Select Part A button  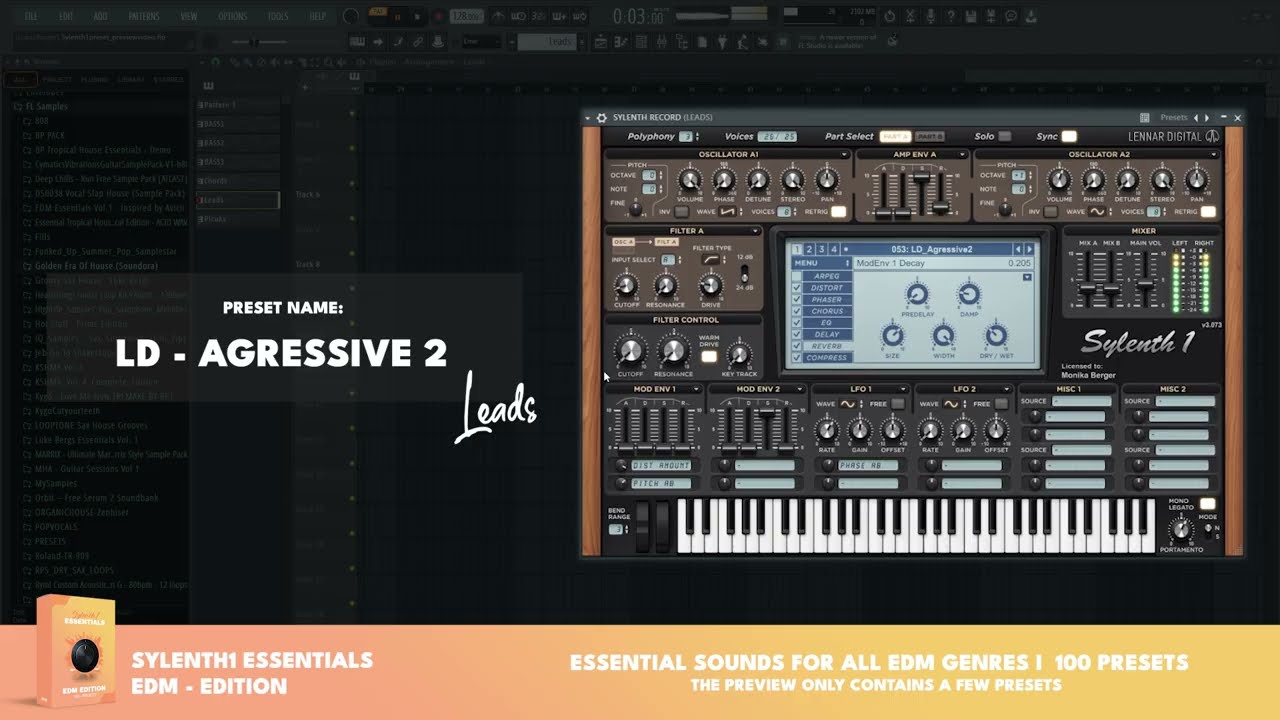[x=895, y=136]
